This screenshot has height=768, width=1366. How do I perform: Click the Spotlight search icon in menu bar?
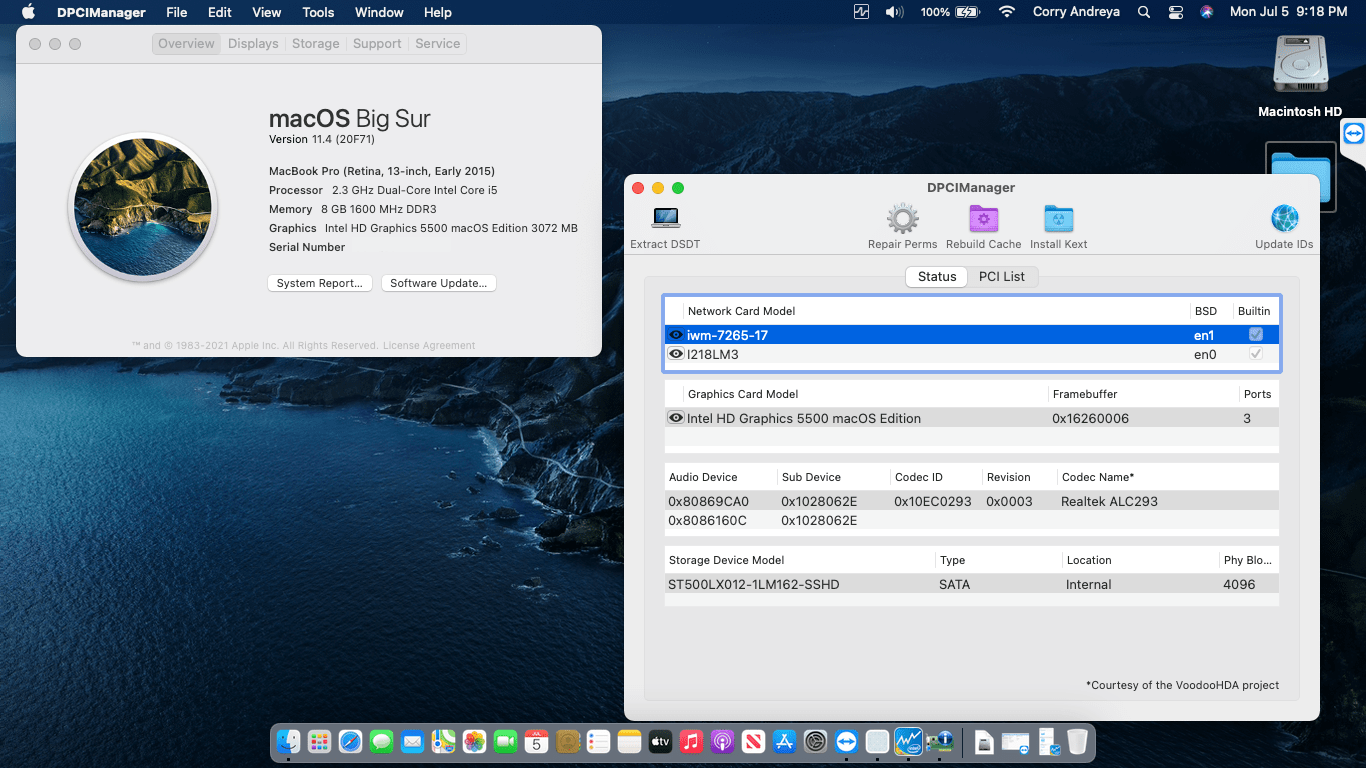click(x=1144, y=12)
